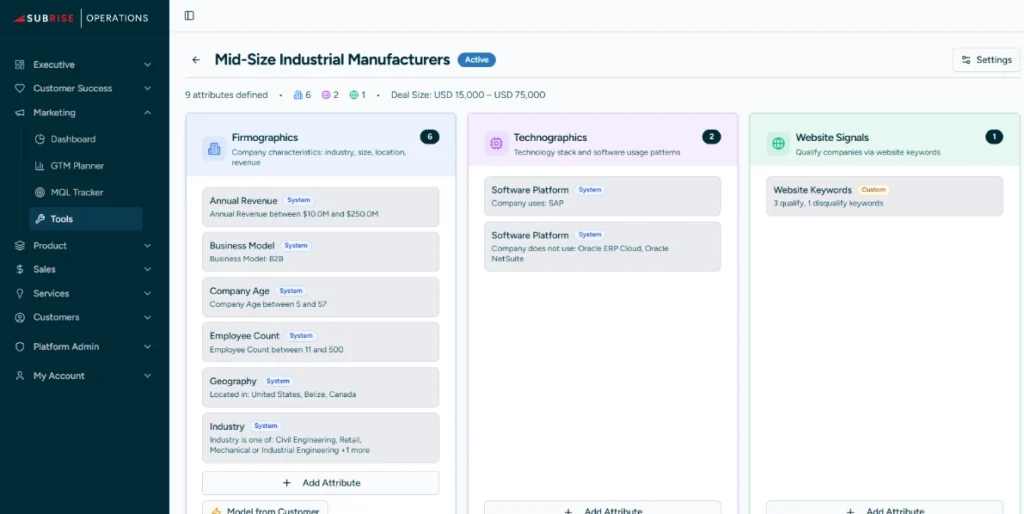Expand the Executive menu section
1024x514 pixels.
coord(83,65)
